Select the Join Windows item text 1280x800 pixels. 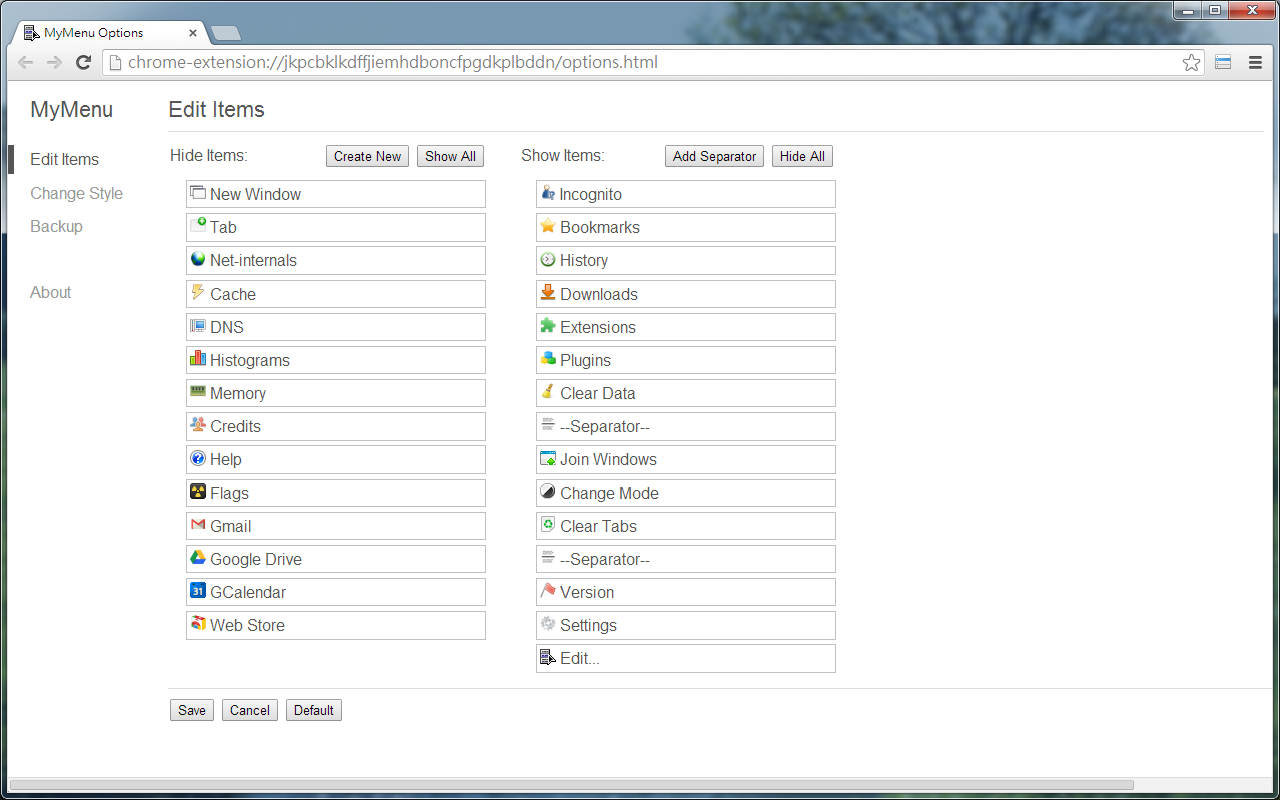pos(609,459)
